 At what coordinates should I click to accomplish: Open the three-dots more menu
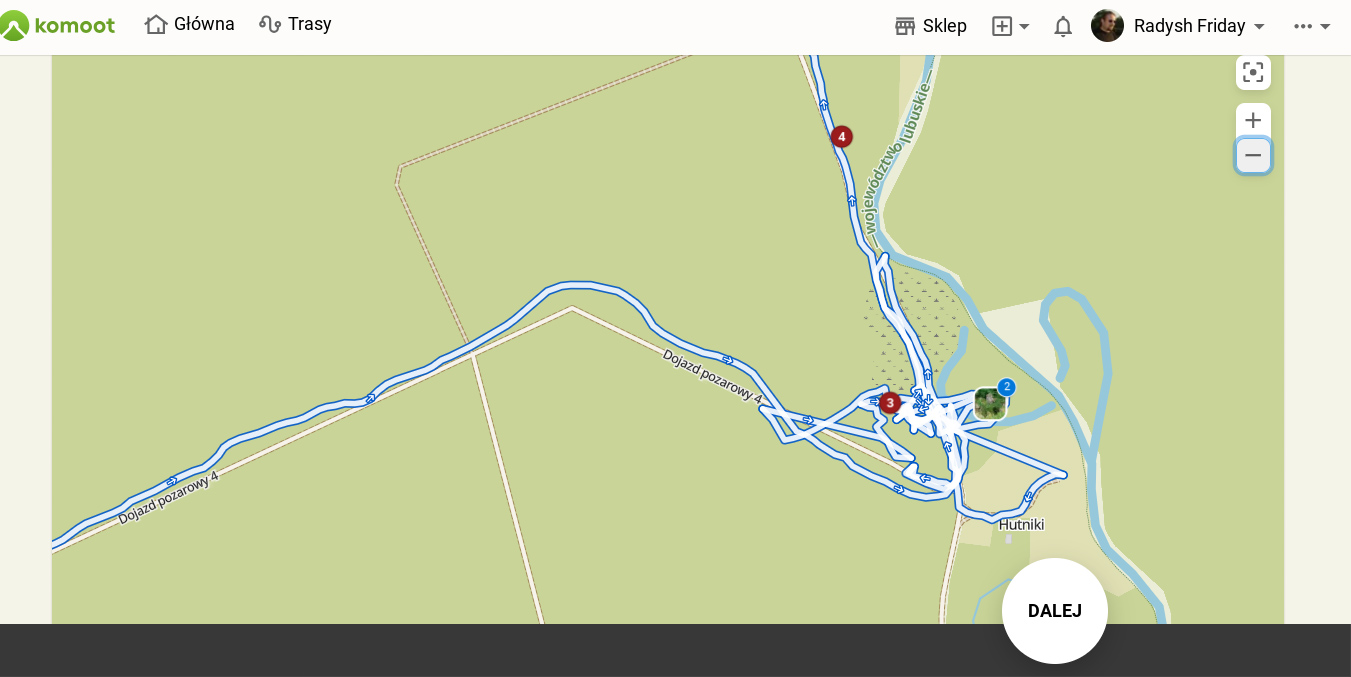click(1312, 26)
